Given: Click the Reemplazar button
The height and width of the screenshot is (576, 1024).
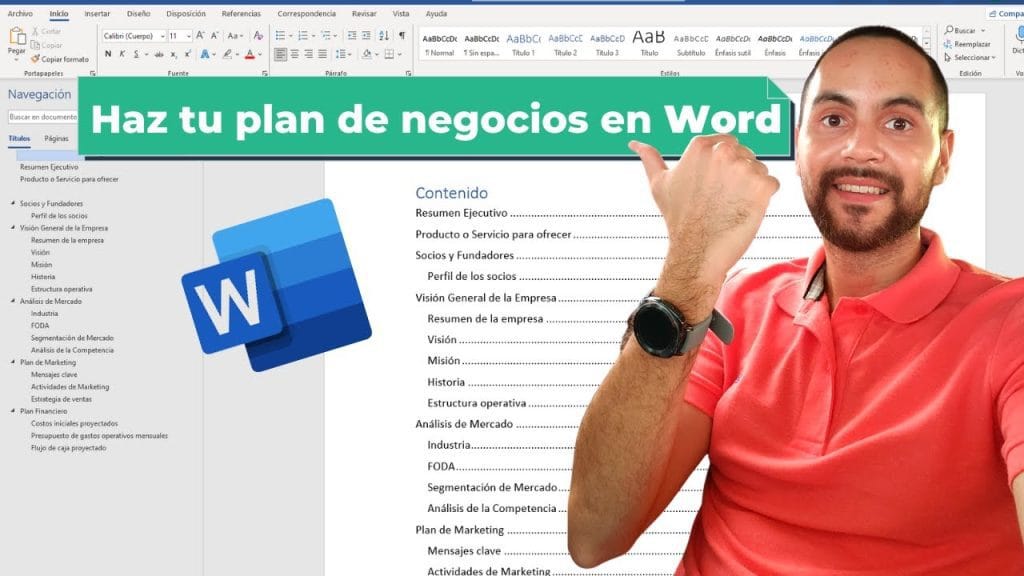Looking at the screenshot, I should tap(967, 44).
